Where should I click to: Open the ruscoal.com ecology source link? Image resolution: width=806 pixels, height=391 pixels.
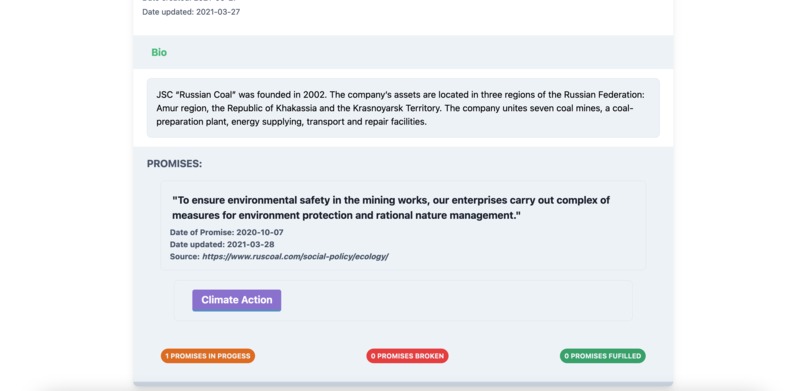coord(295,256)
